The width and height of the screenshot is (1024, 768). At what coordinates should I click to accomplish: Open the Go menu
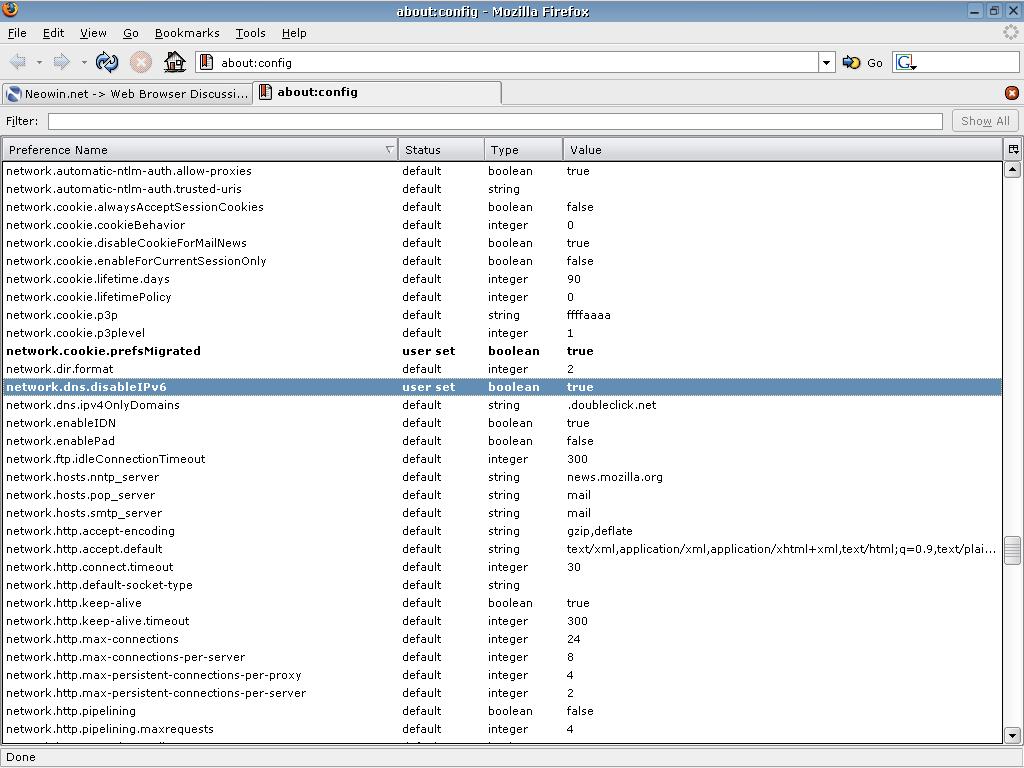(131, 33)
